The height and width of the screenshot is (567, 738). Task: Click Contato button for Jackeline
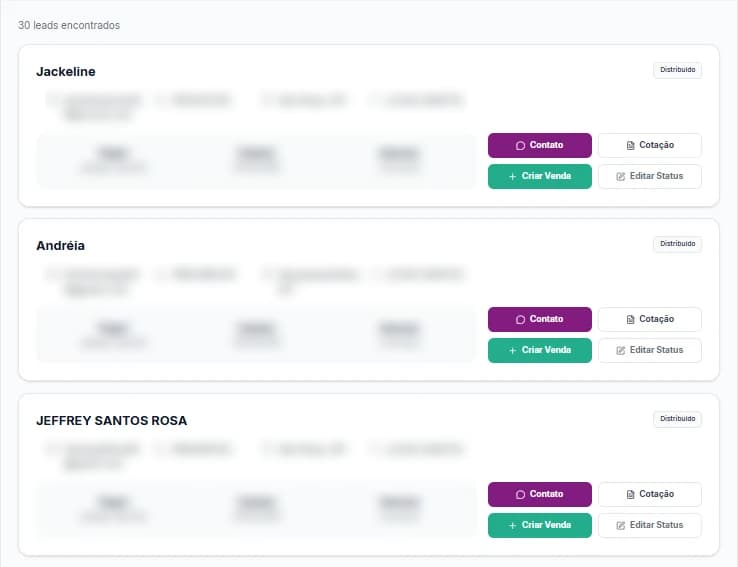point(540,145)
